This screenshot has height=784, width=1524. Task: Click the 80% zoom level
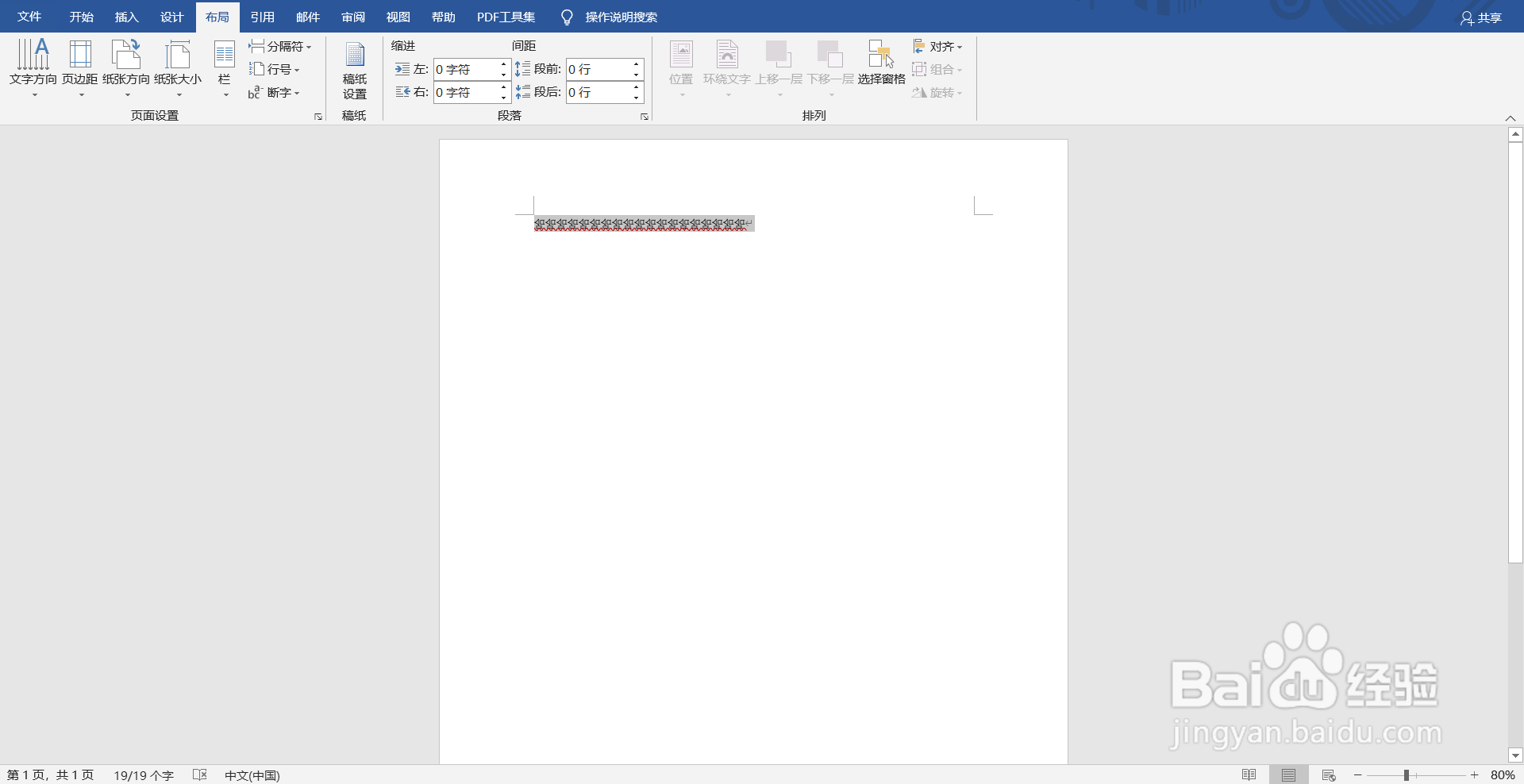pos(1502,775)
